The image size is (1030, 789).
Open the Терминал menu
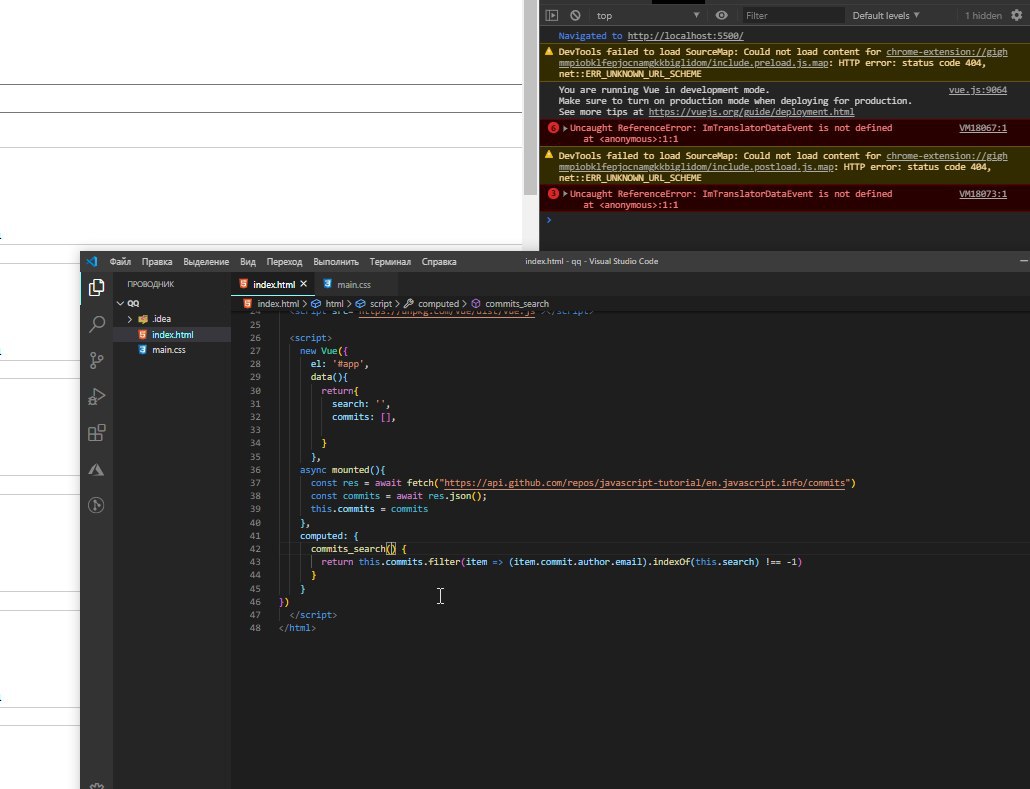[390, 261]
